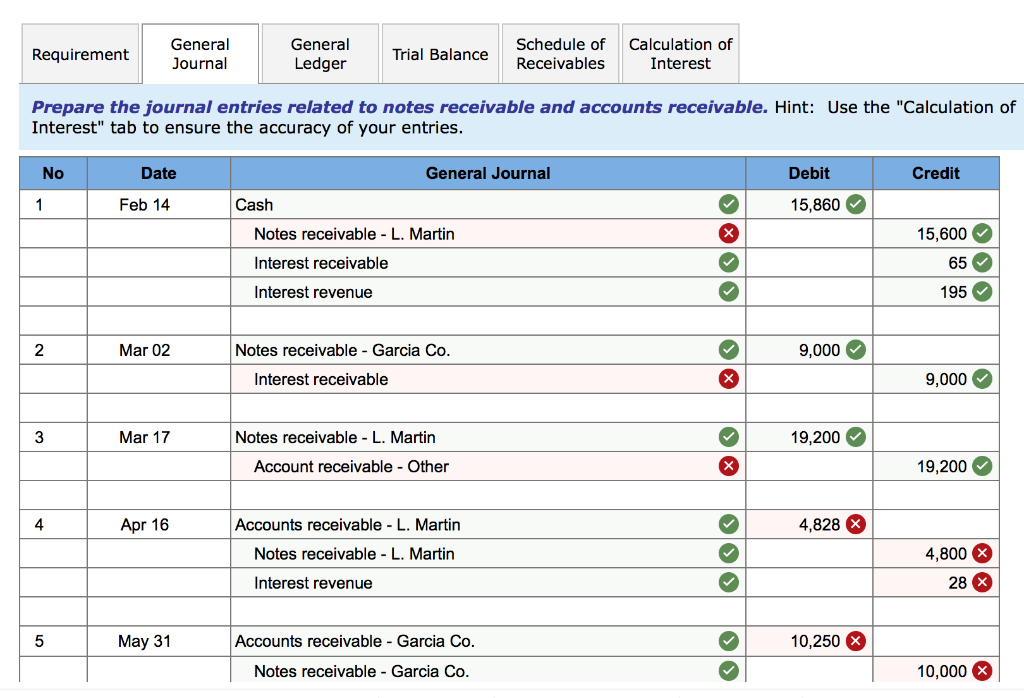
Task: Click green check beside 19,200 debit
Action: click(x=856, y=437)
